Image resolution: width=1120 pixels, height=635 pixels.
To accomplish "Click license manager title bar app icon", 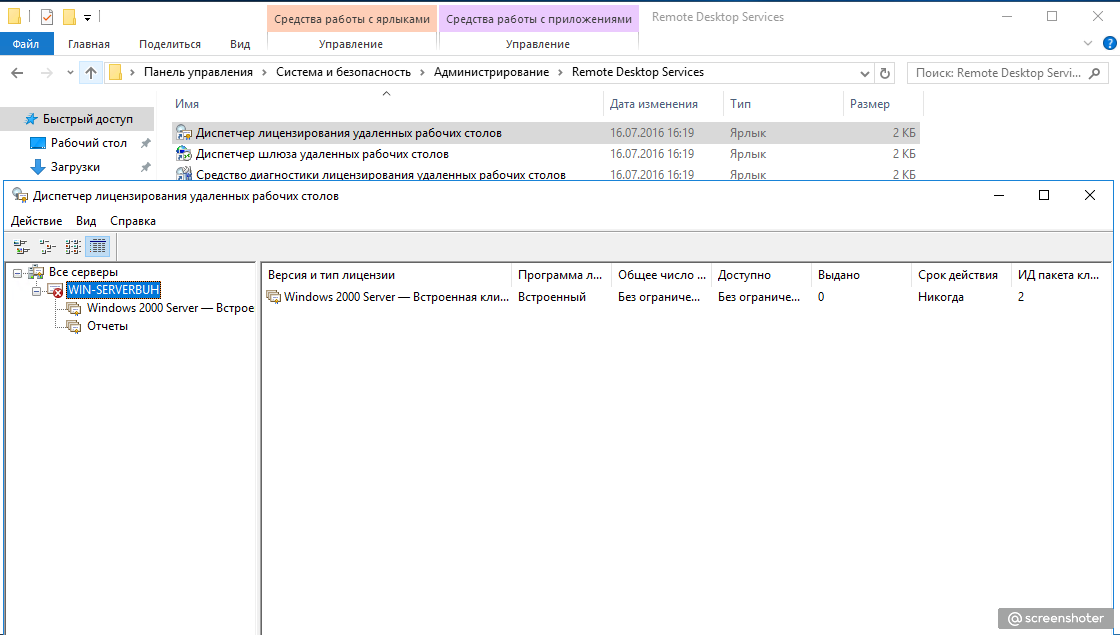I will coord(21,196).
